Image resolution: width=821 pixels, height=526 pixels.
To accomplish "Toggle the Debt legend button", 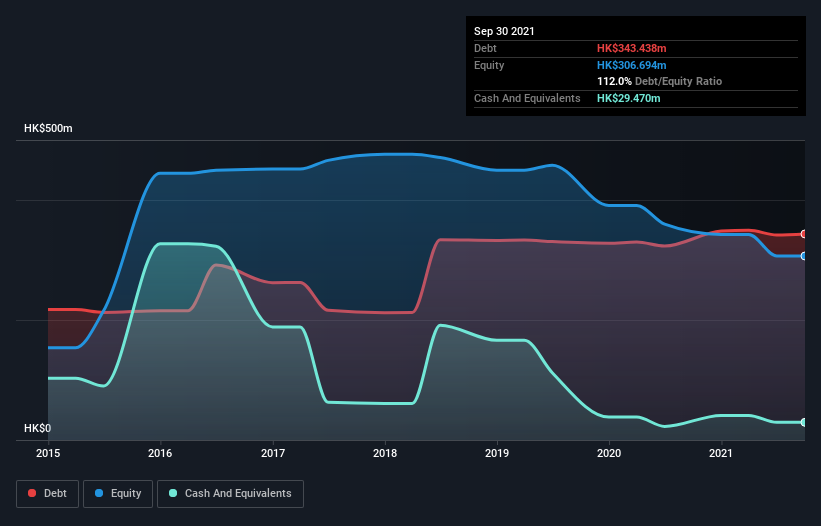I will point(48,494).
